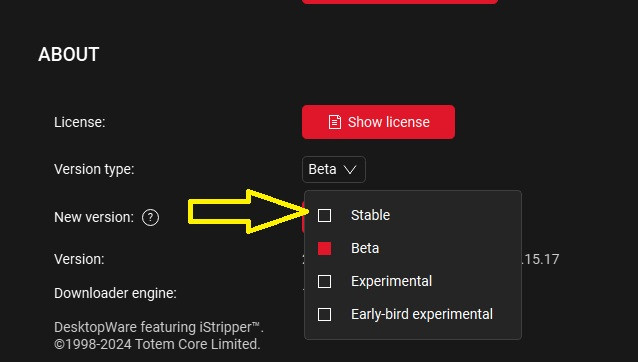Screen dimensions: 638x362
Task: Collapse the Version type Beta combo box
Action: coord(334,169)
